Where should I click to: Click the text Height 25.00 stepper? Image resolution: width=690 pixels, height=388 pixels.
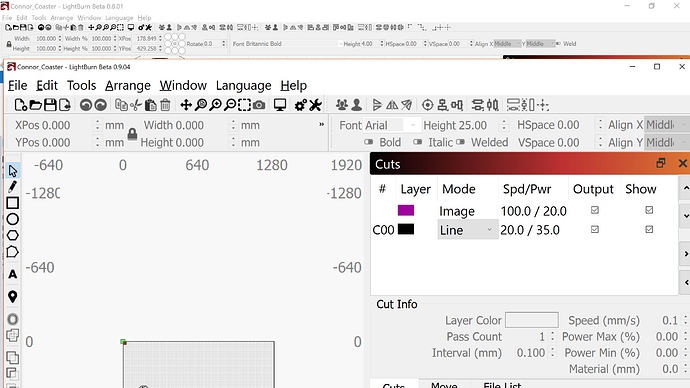[x=504, y=125]
